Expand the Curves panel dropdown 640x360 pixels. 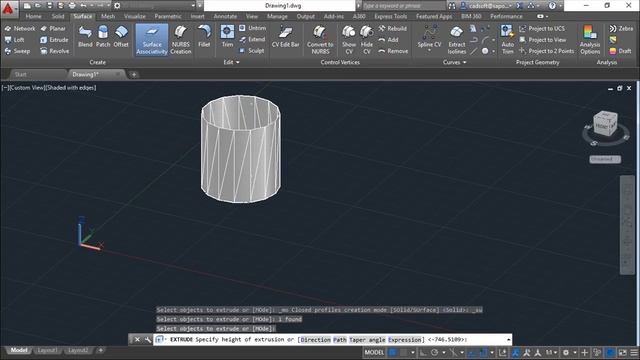454,62
